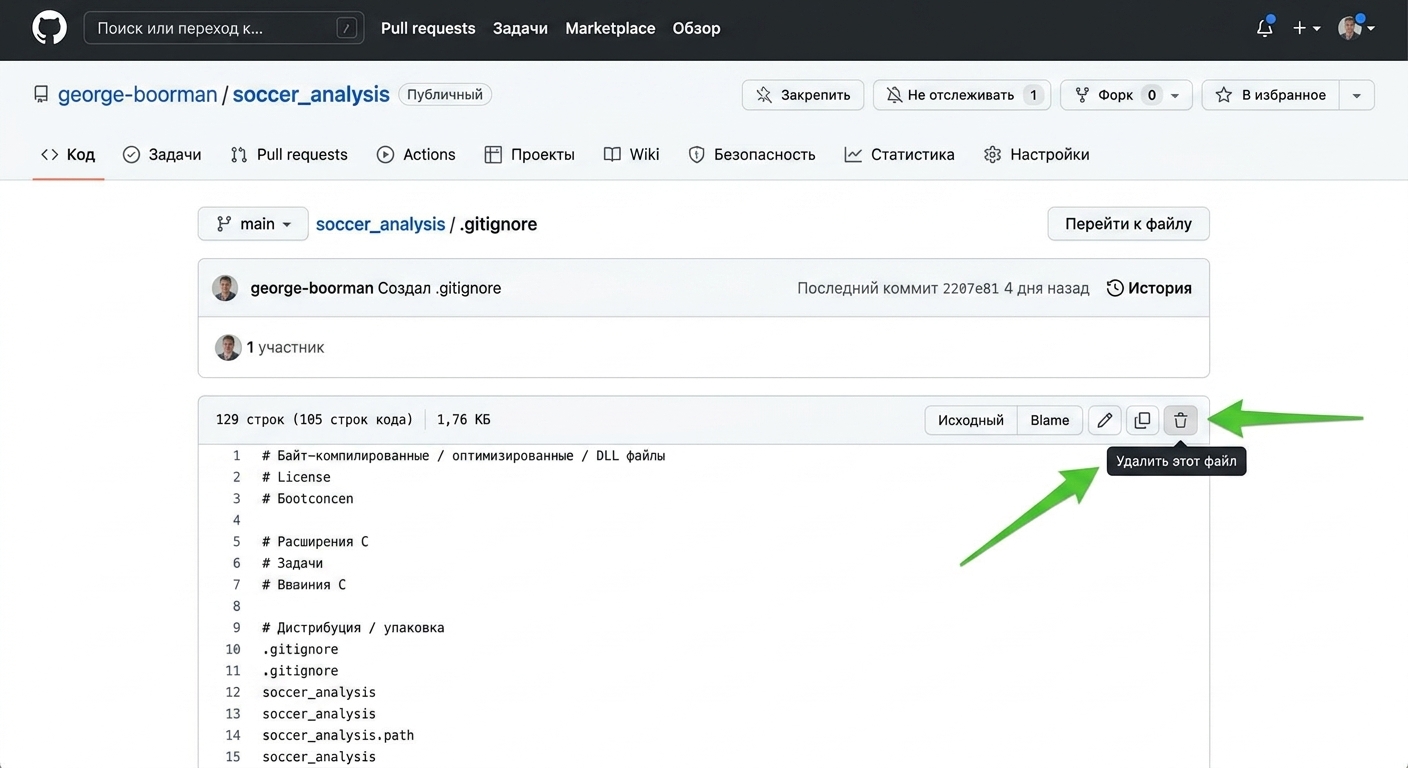Click the Публичный visibility badge
Image resolution: width=1408 pixels, height=768 pixels.
[x=445, y=95]
